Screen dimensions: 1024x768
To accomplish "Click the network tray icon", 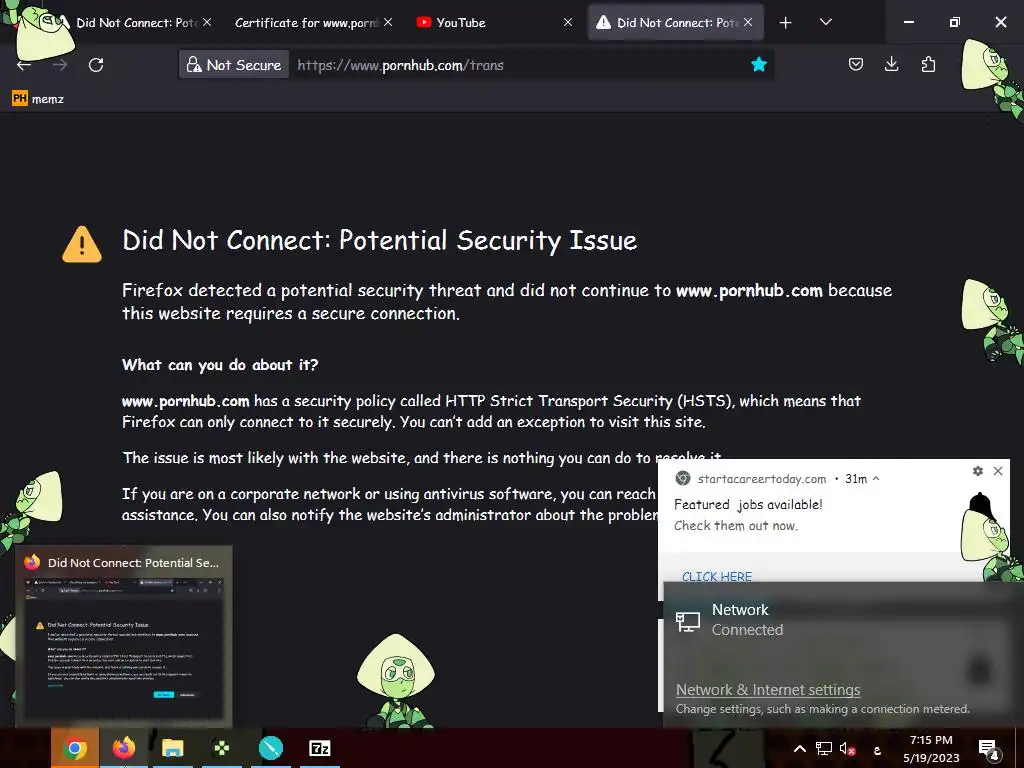I will tap(824, 748).
